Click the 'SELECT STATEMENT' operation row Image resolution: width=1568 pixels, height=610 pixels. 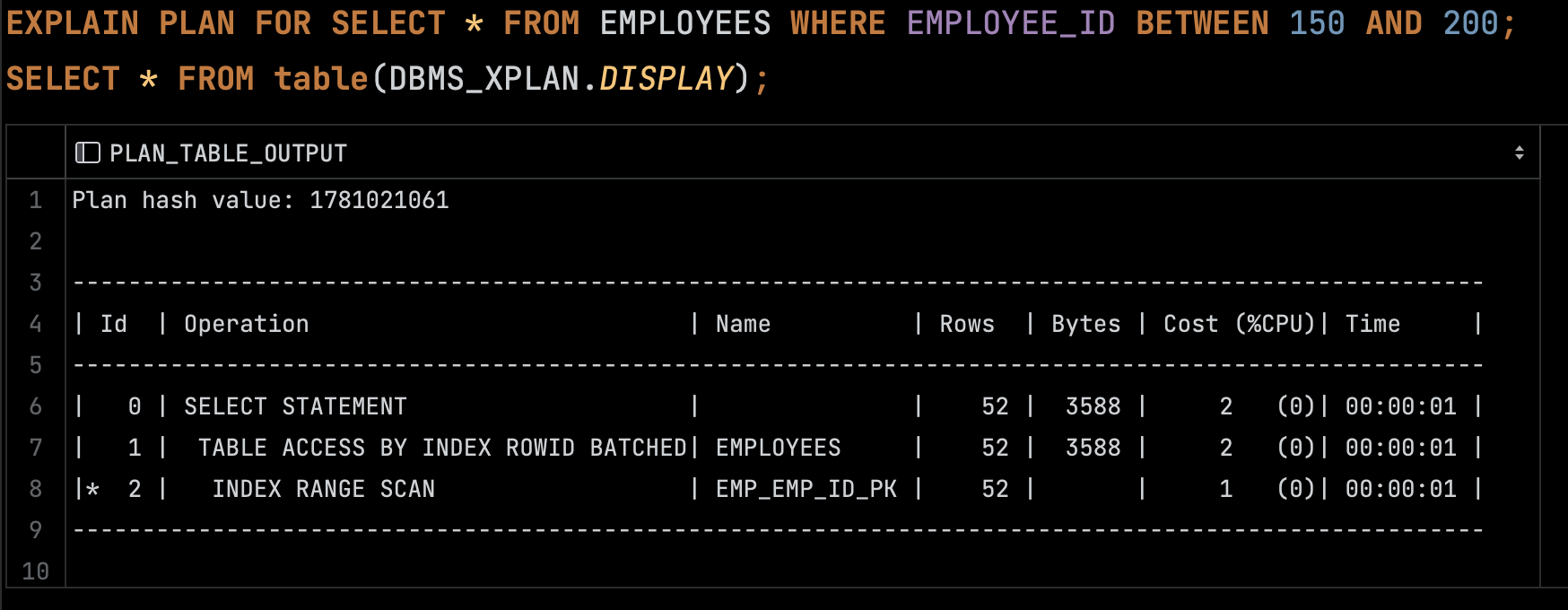[803, 406]
